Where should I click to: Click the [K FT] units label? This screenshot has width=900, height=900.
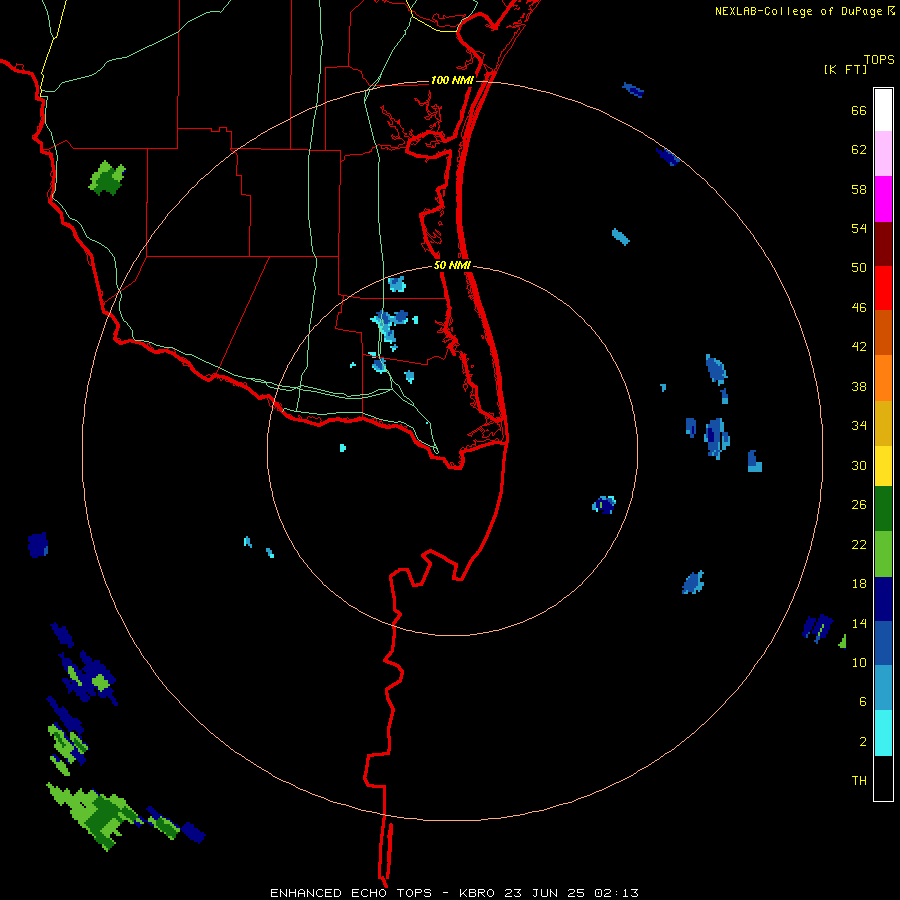click(x=846, y=69)
